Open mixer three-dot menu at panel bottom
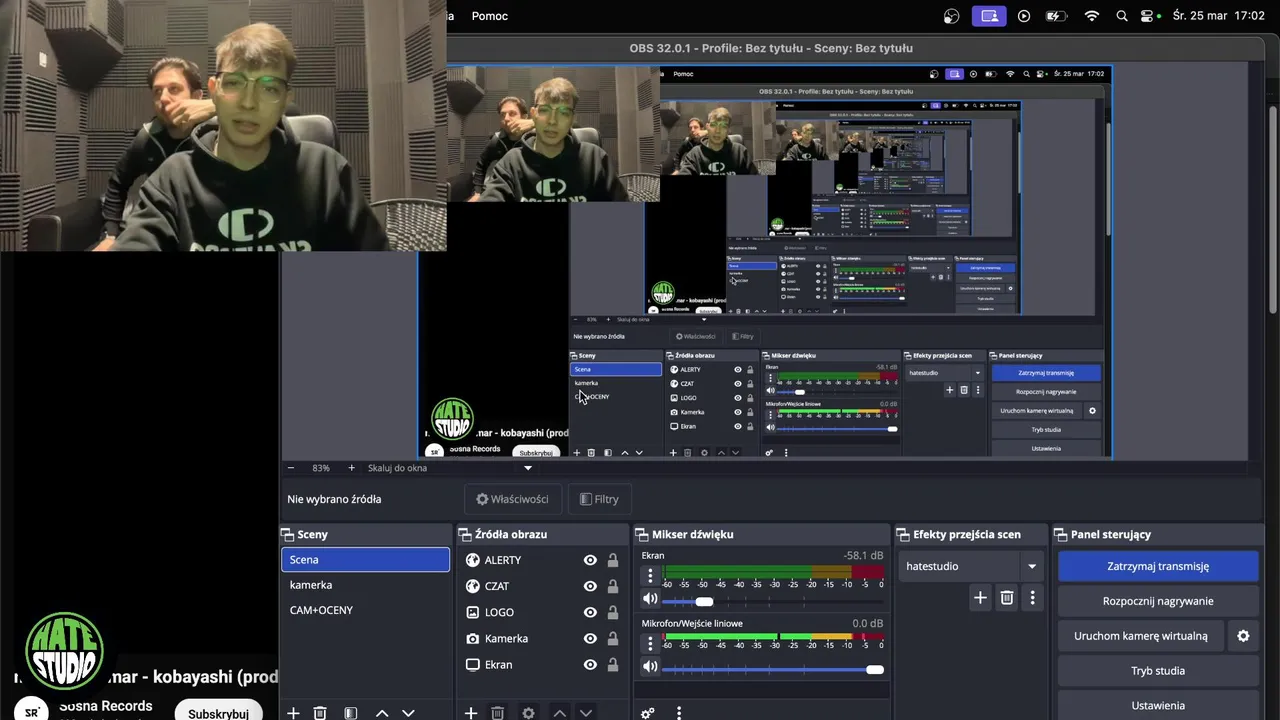Viewport: 1280px width, 720px height. click(x=679, y=713)
